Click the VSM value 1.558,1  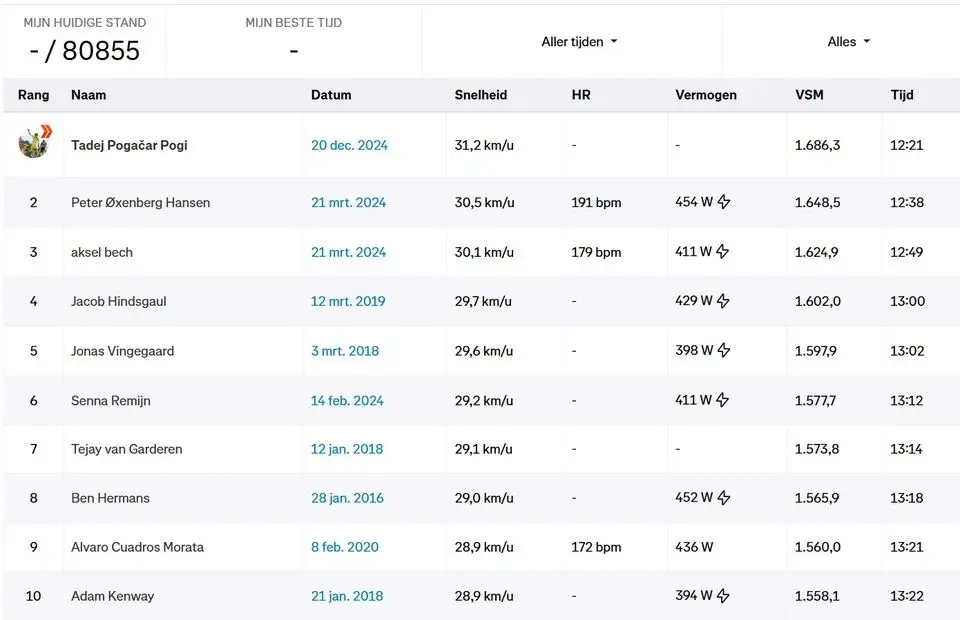tap(817, 596)
